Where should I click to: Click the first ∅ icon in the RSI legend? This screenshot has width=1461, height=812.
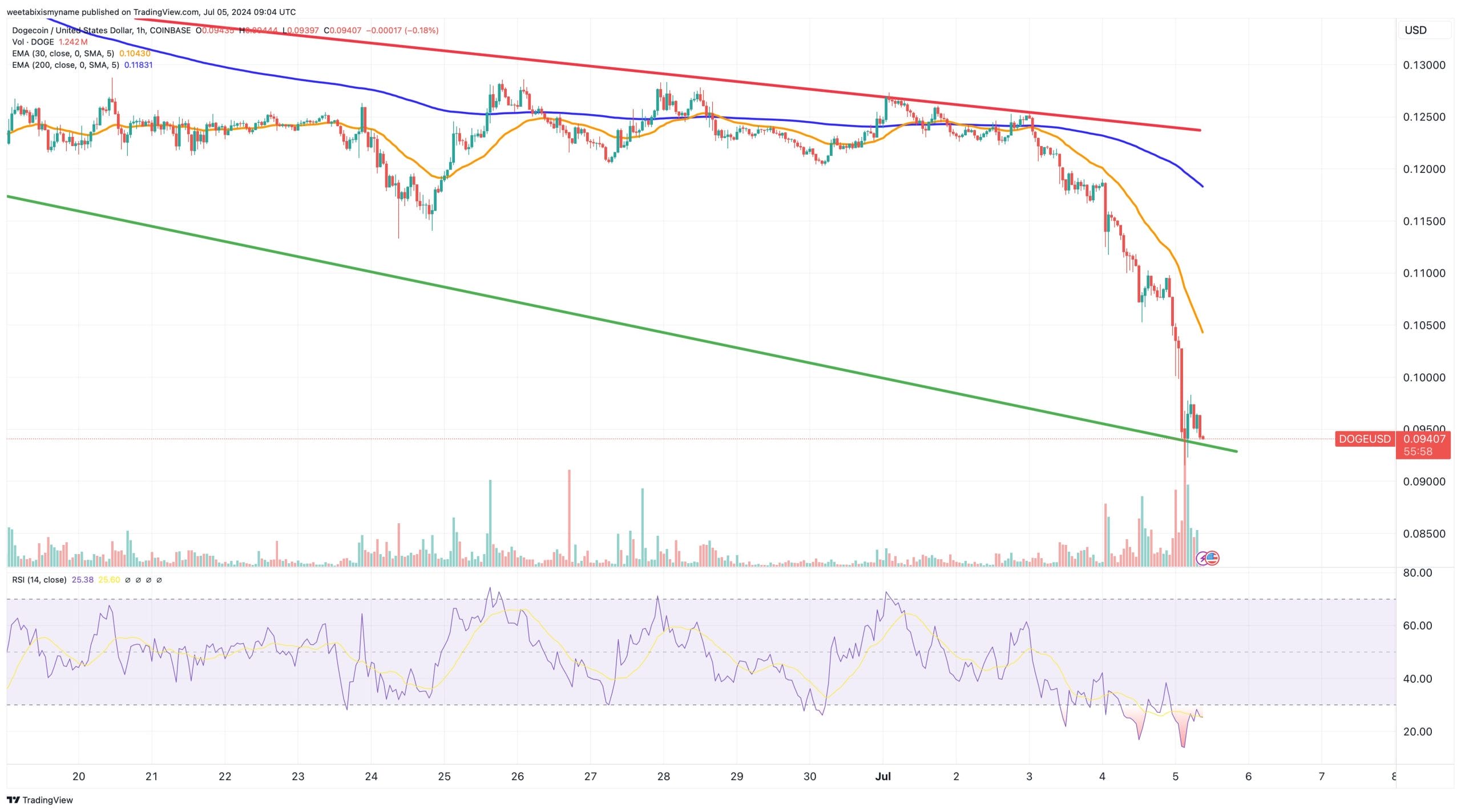tap(128, 580)
